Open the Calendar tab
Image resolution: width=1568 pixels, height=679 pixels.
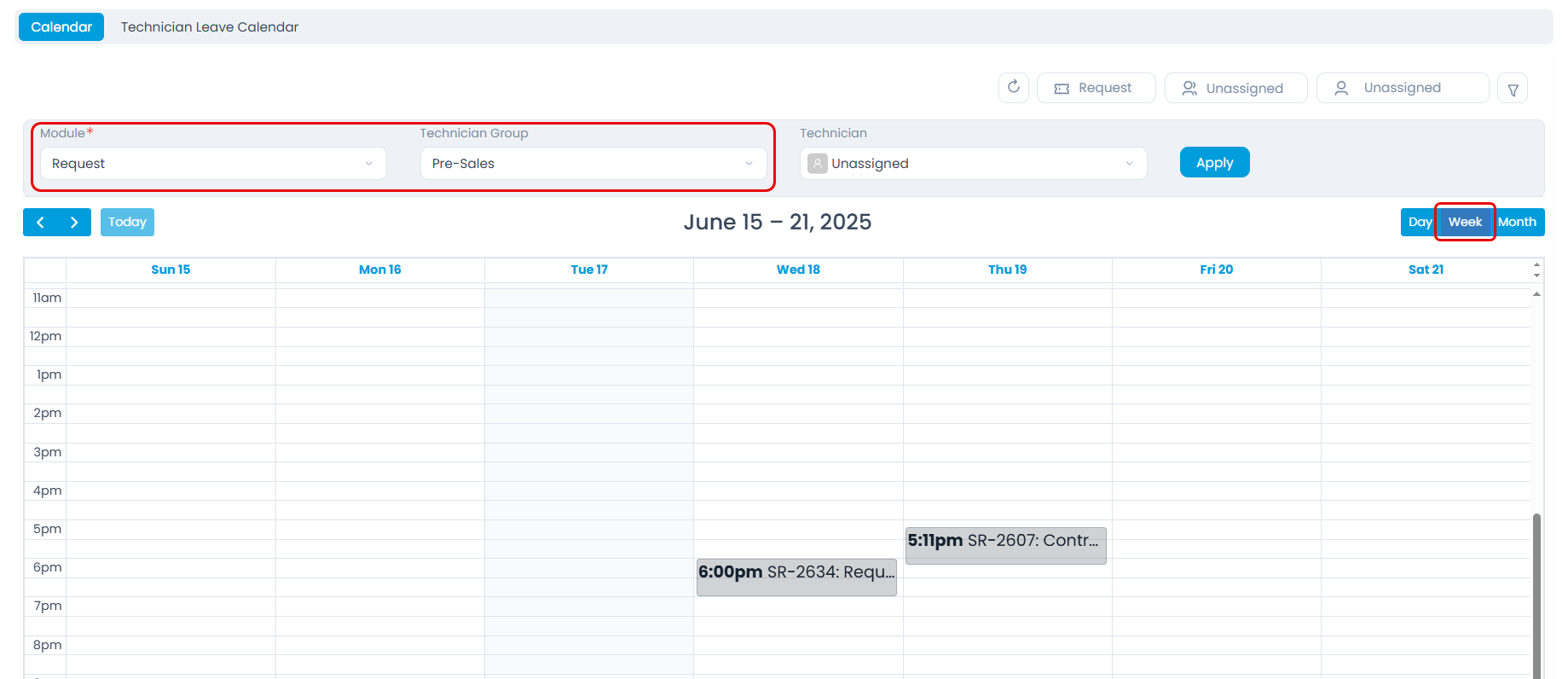click(61, 27)
